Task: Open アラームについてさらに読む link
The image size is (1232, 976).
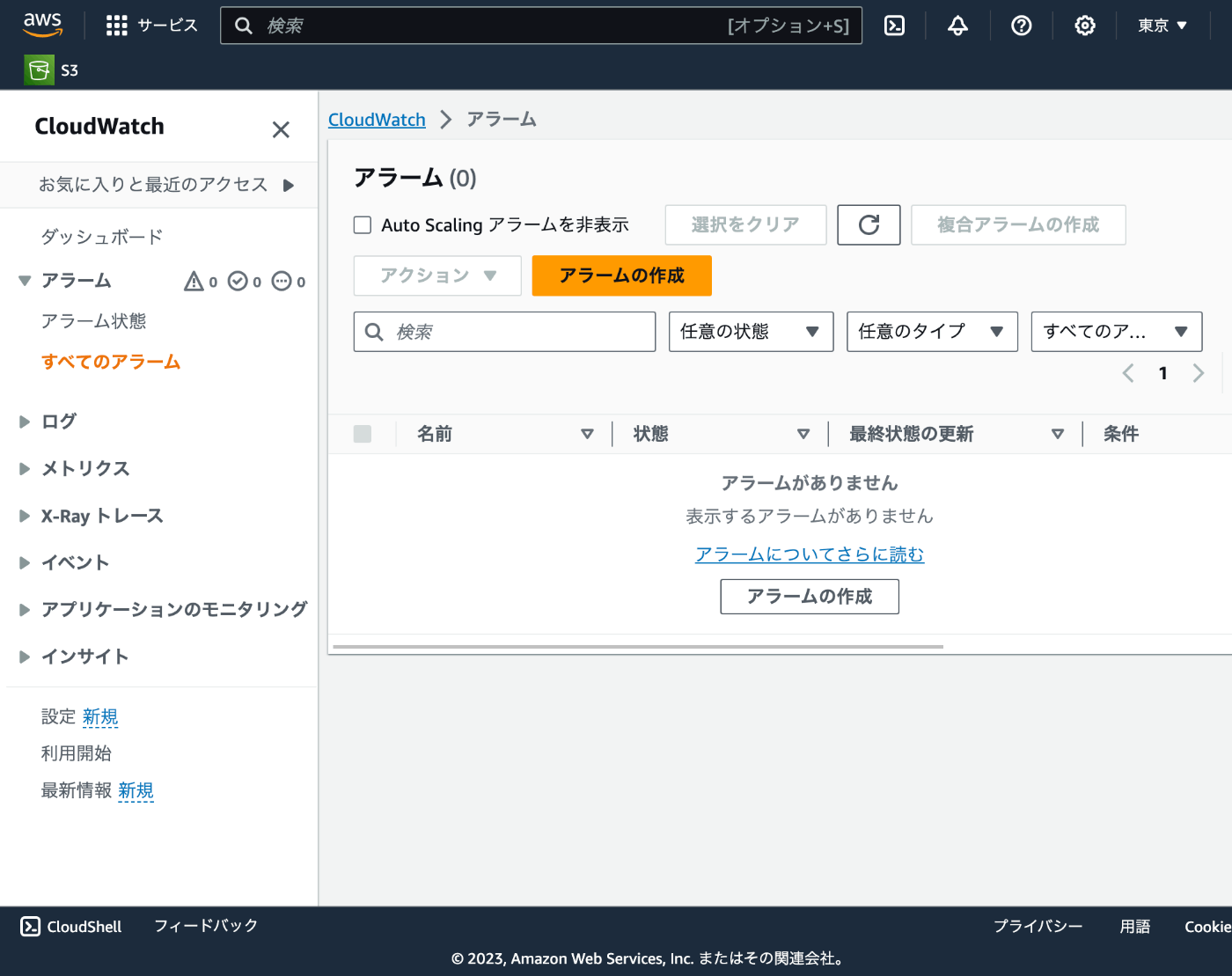Action: click(x=810, y=554)
